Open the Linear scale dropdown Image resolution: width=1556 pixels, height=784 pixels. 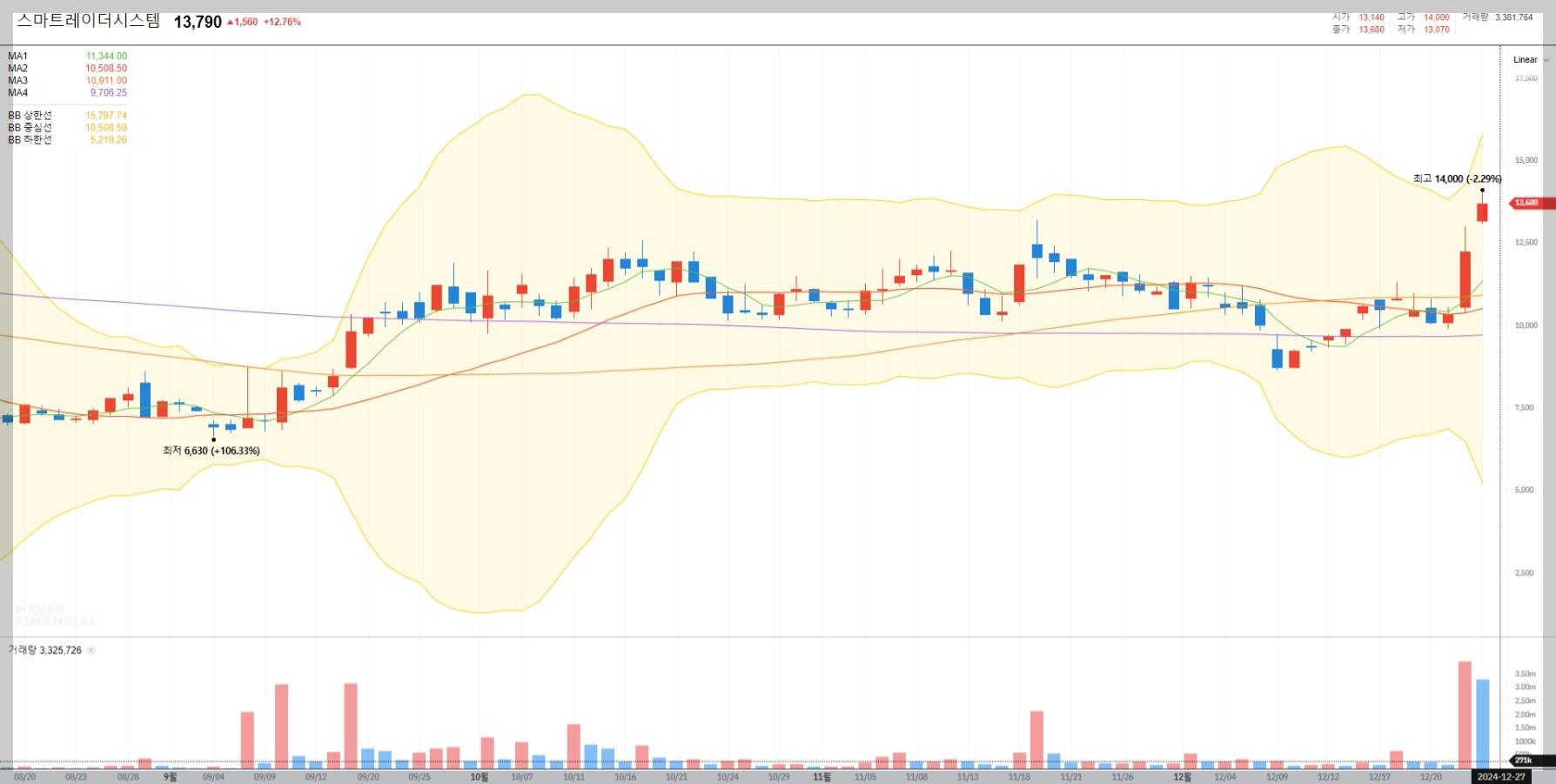(x=1531, y=60)
